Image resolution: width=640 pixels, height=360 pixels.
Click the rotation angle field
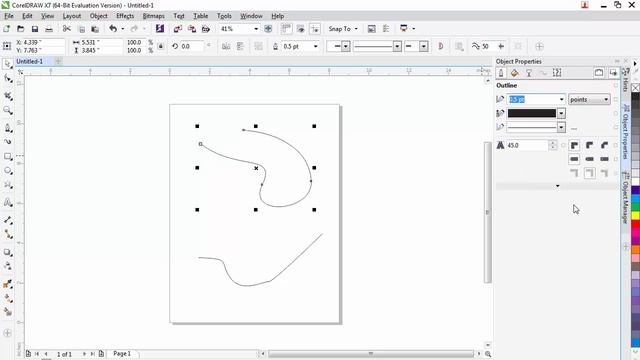click(192, 47)
